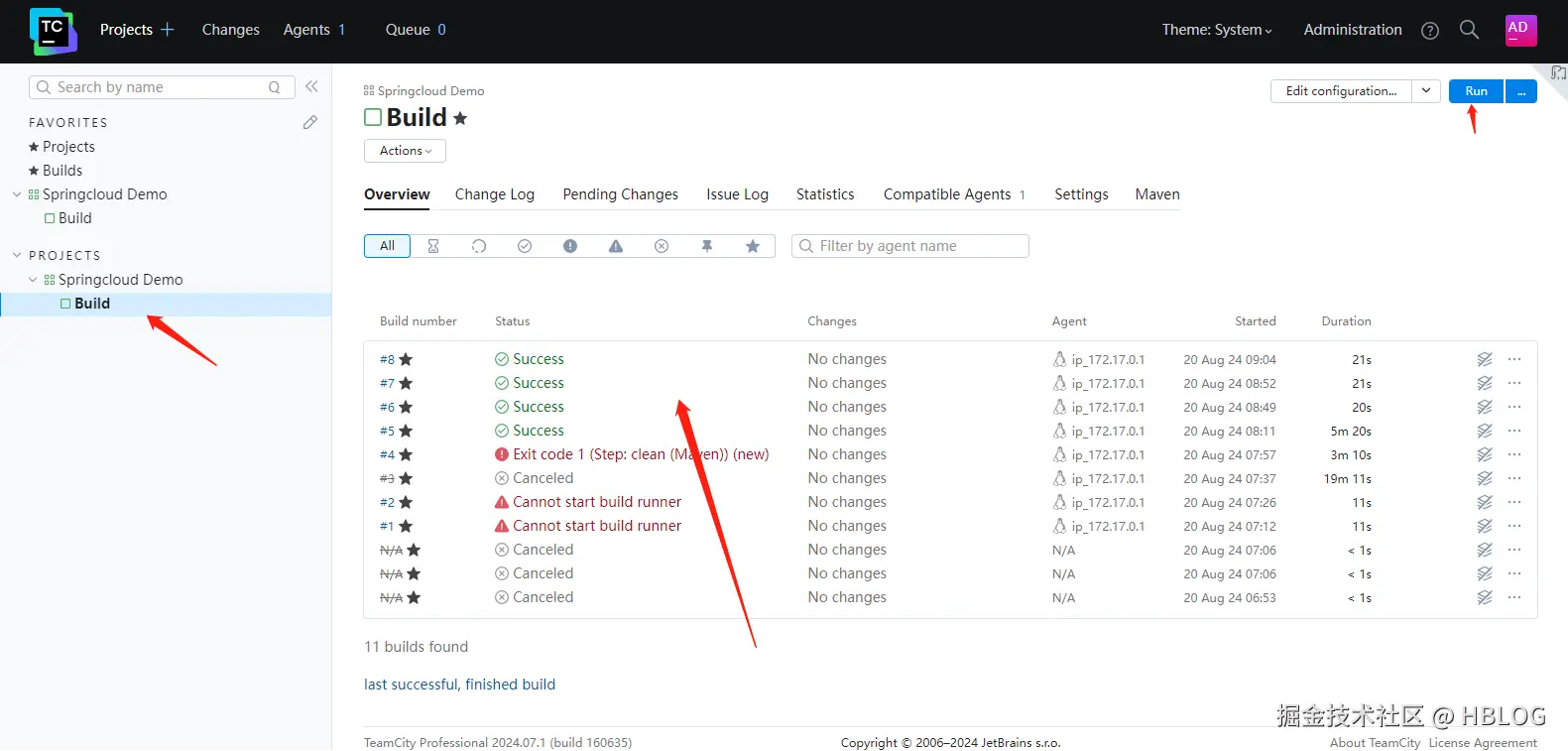Toggle the star on build #4
This screenshot has width=1568, height=751.
coord(406,454)
